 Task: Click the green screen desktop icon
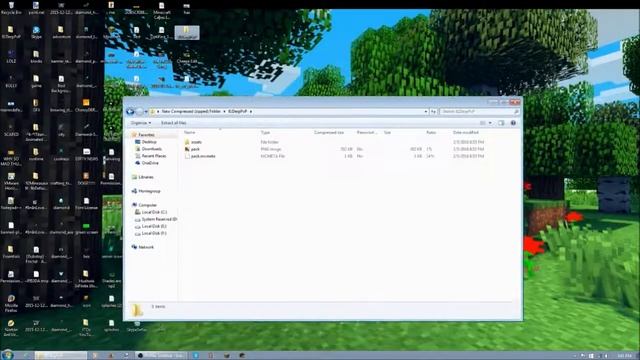click(x=86, y=228)
